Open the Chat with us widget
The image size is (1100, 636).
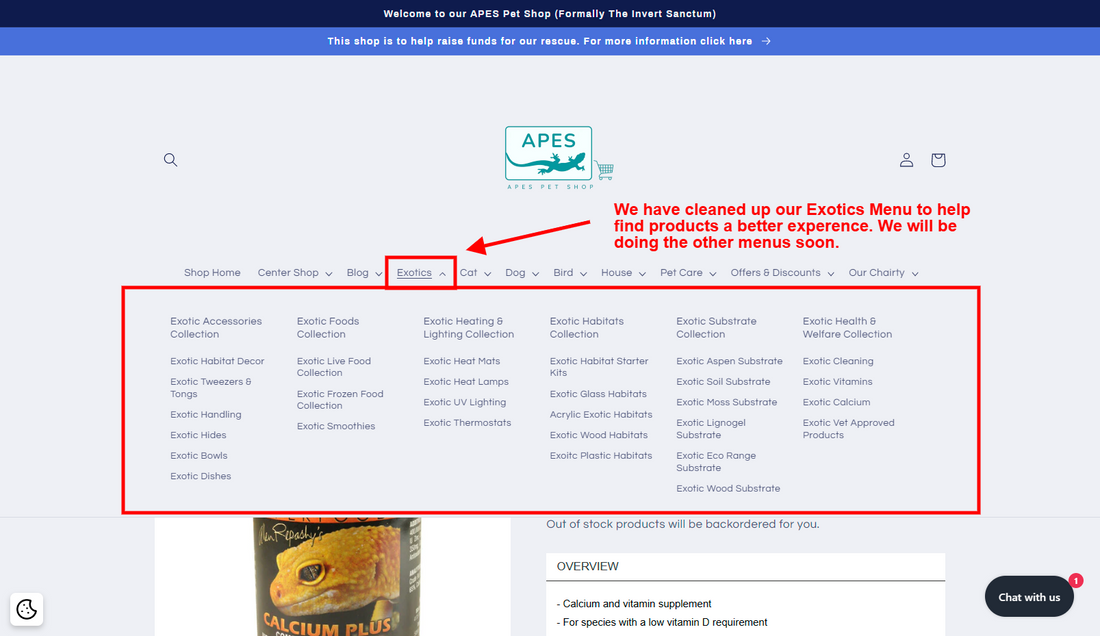coord(1029,597)
